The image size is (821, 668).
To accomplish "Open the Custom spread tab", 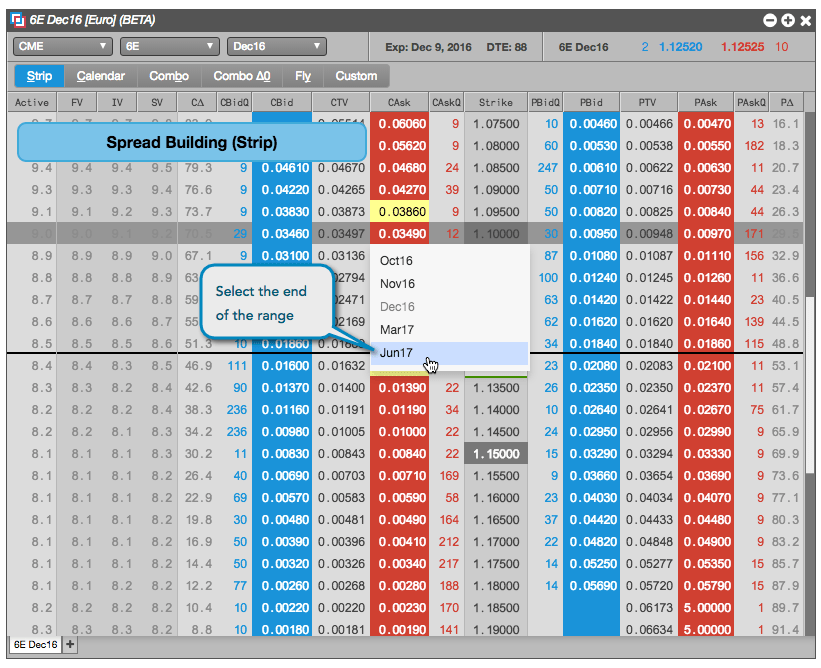I will click(x=356, y=76).
